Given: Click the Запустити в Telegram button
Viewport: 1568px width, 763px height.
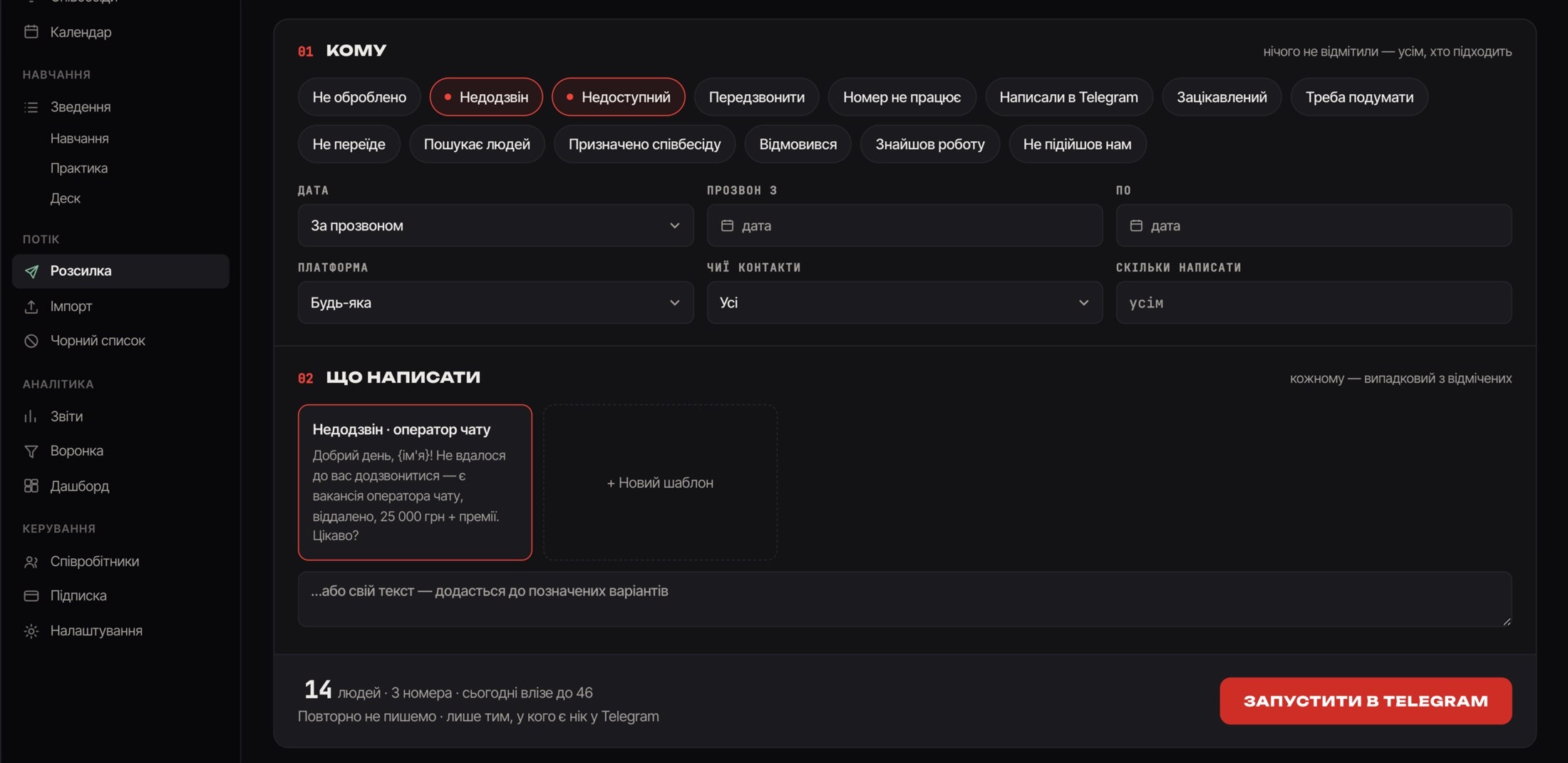Looking at the screenshot, I should coord(1366,701).
